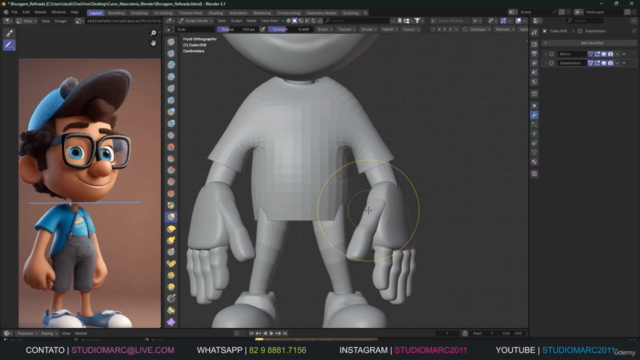Viewport: 640px width, 360px height.
Task: Select the Snake Hook sculpt brush
Action: click(171, 240)
